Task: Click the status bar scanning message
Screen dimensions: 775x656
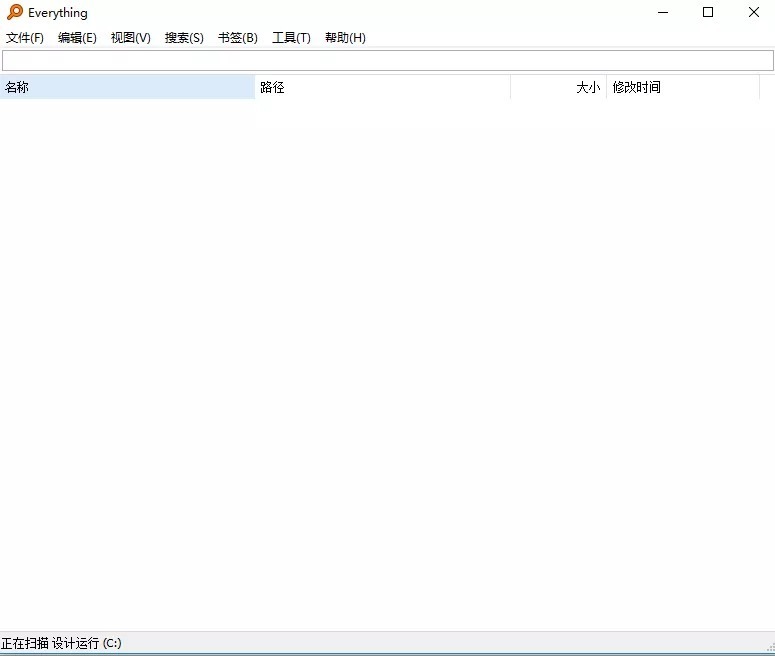Action: pyautogui.click(x=62, y=643)
